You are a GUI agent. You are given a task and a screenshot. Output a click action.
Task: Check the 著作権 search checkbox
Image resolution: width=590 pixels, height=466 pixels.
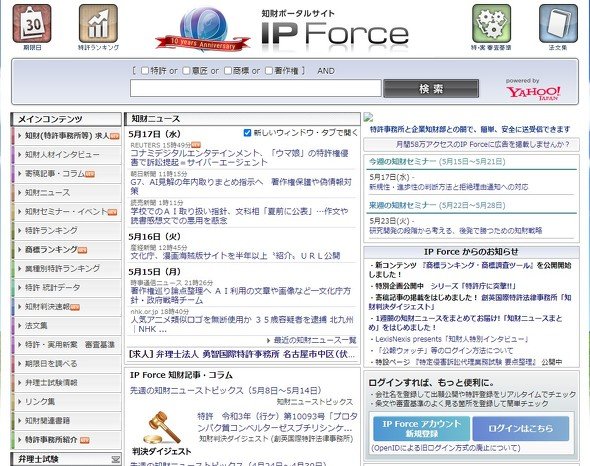coord(269,71)
